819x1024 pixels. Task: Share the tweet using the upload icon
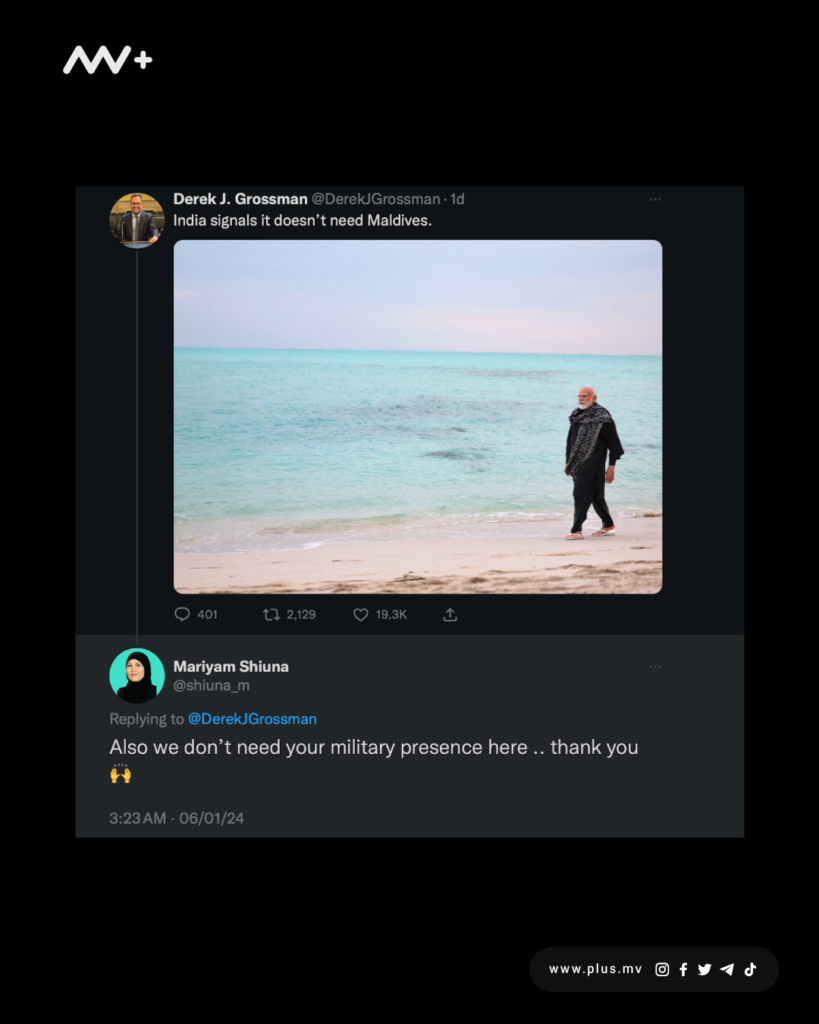[x=450, y=615]
